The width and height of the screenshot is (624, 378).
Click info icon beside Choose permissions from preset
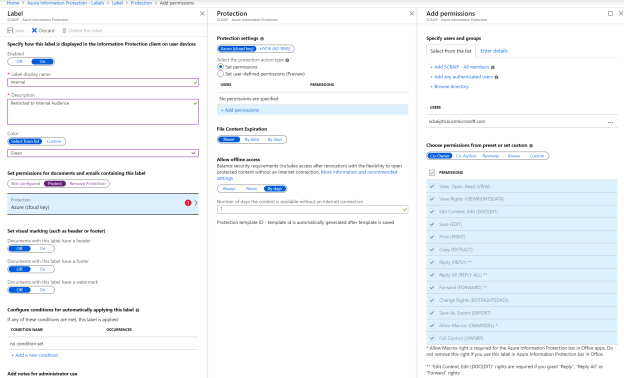[531, 146]
